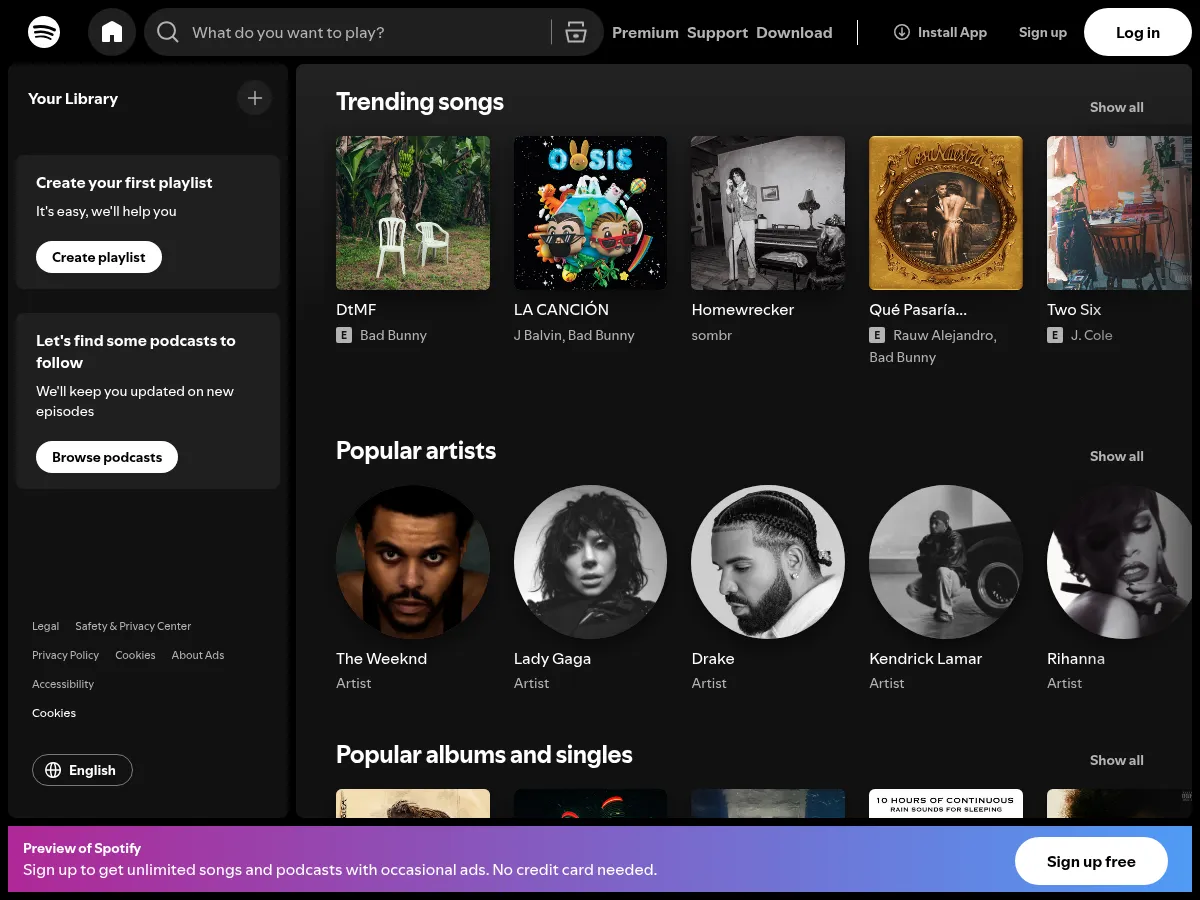Open the Privacy Policy link
1200x900 pixels.
65,655
